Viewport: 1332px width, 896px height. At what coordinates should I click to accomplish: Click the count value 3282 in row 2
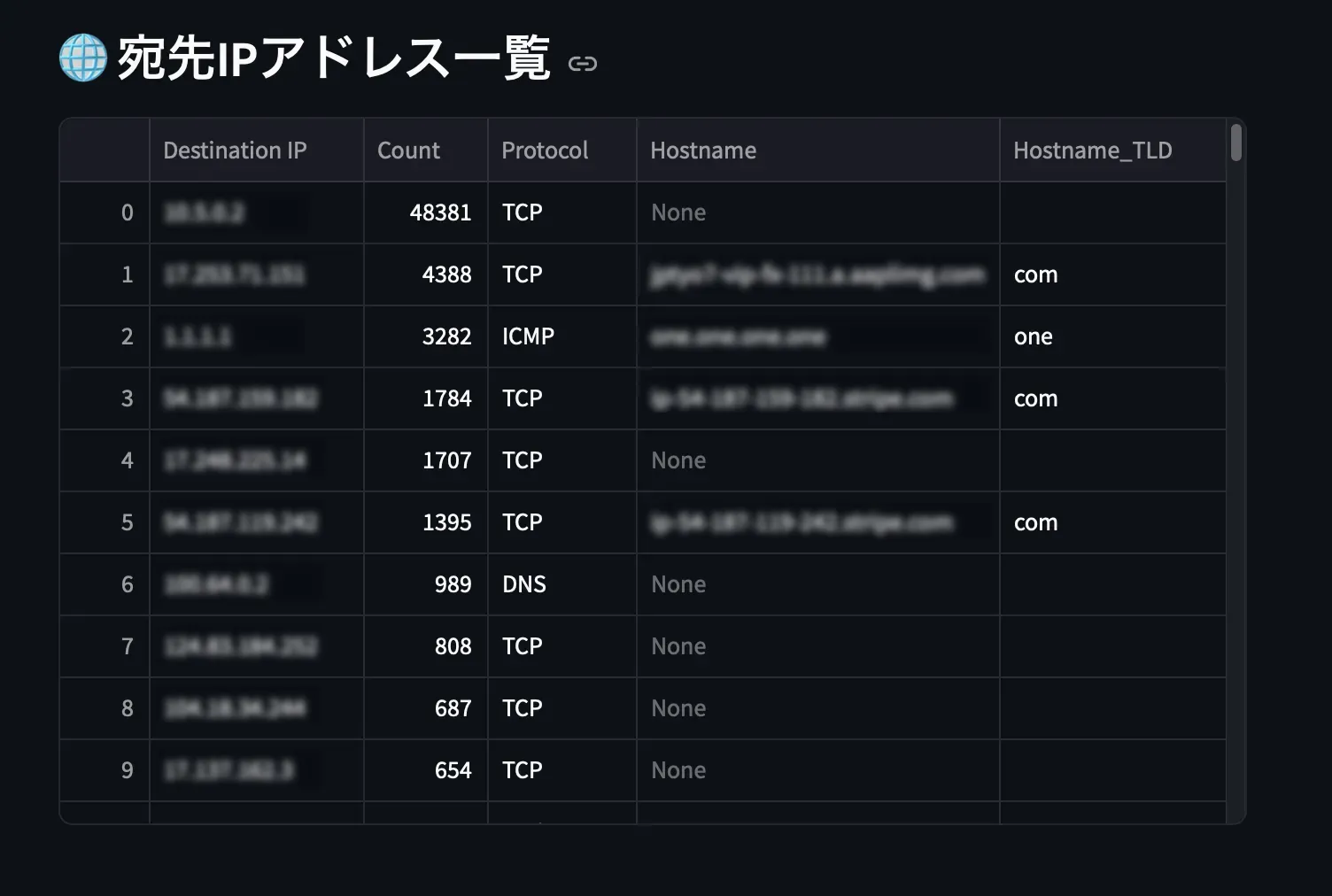pos(448,336)
